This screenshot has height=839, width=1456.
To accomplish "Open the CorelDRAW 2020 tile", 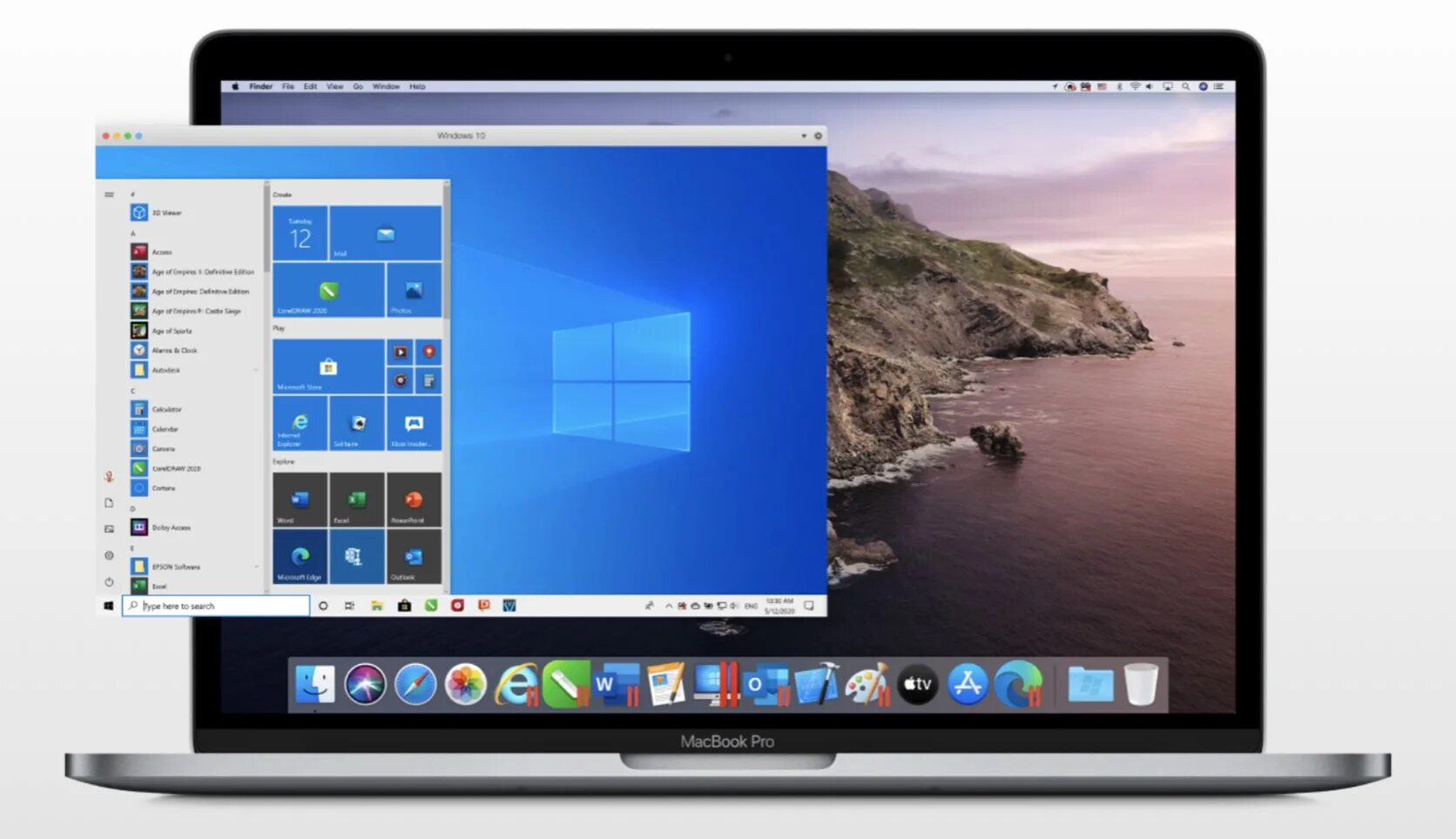I will 328,290.
